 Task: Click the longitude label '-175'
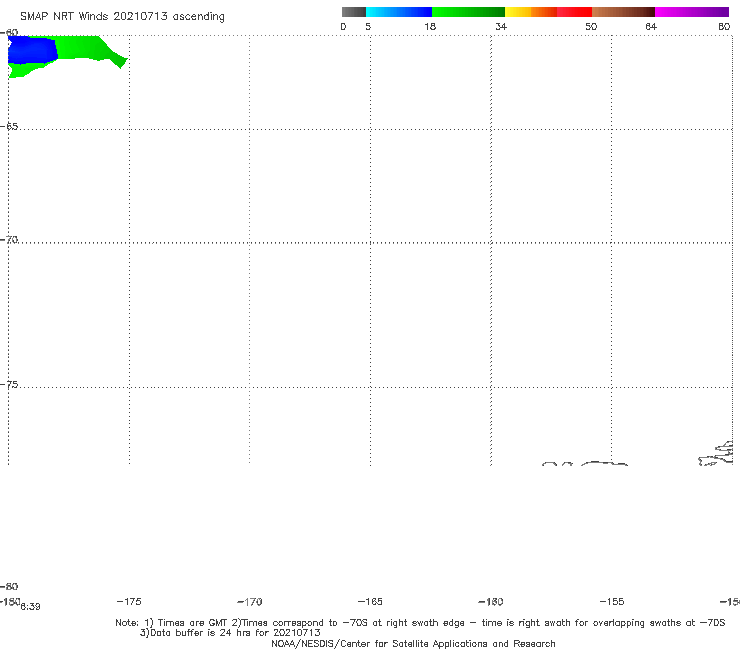pyautogui.click(x=129, y=602)
